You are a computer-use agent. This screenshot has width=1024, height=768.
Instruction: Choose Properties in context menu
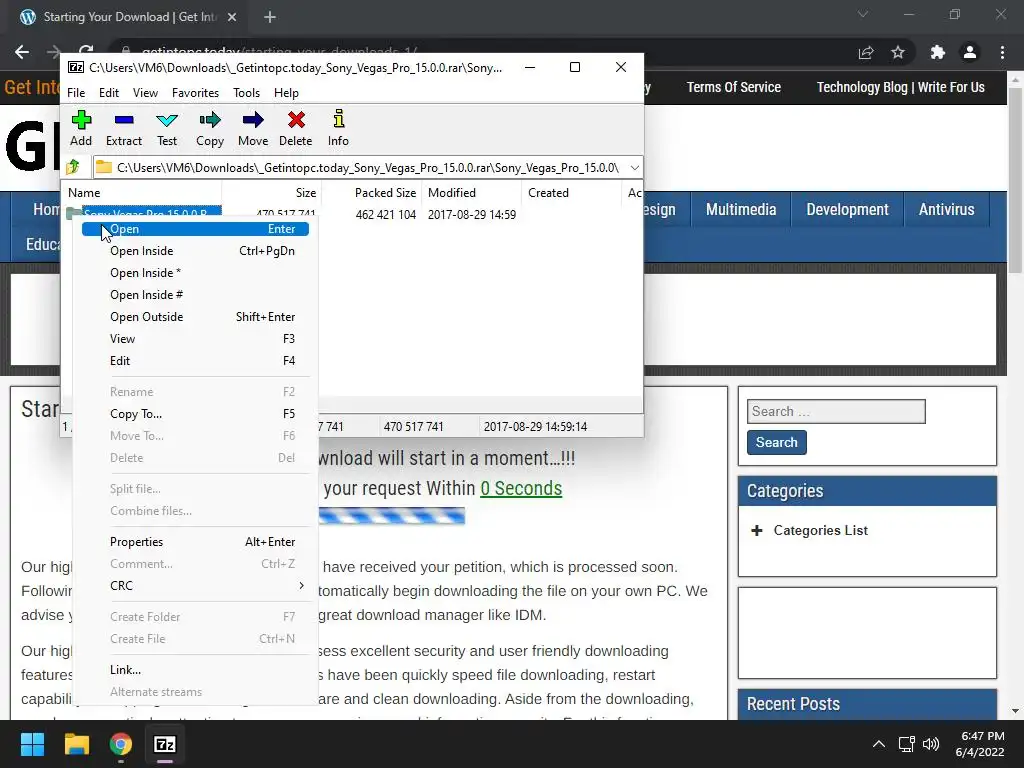click(195, 541)
